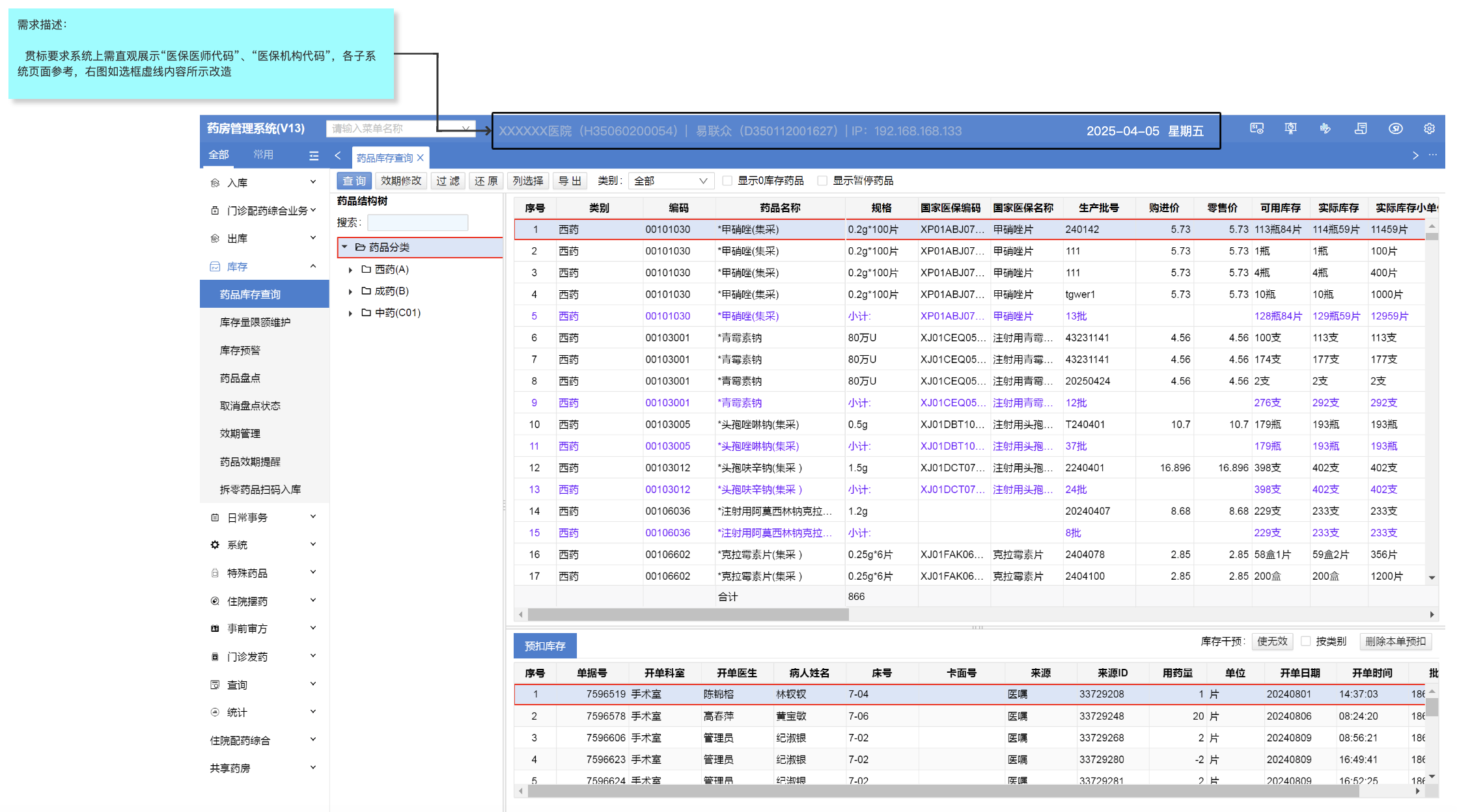This screenshot has width=1457, height=812.
Task: Click the drug tree 搜索 input field
Action: (417, 223)
